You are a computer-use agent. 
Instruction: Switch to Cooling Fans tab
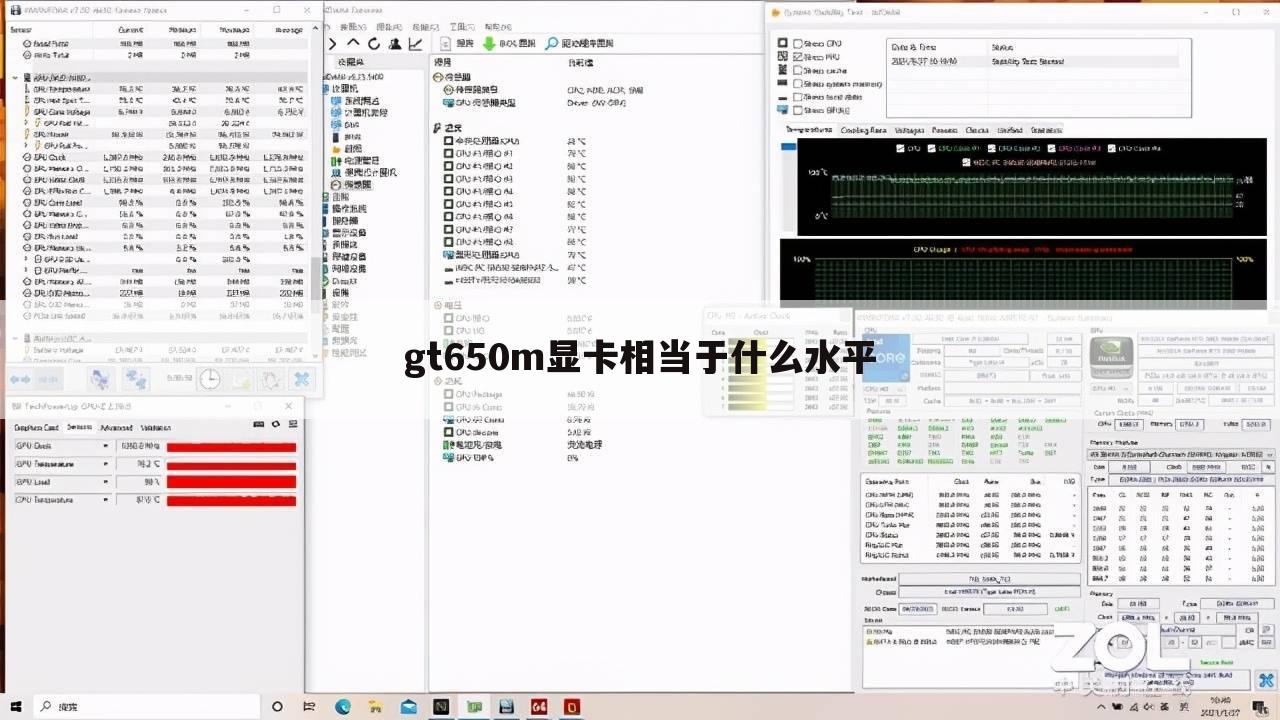(863, 130)
